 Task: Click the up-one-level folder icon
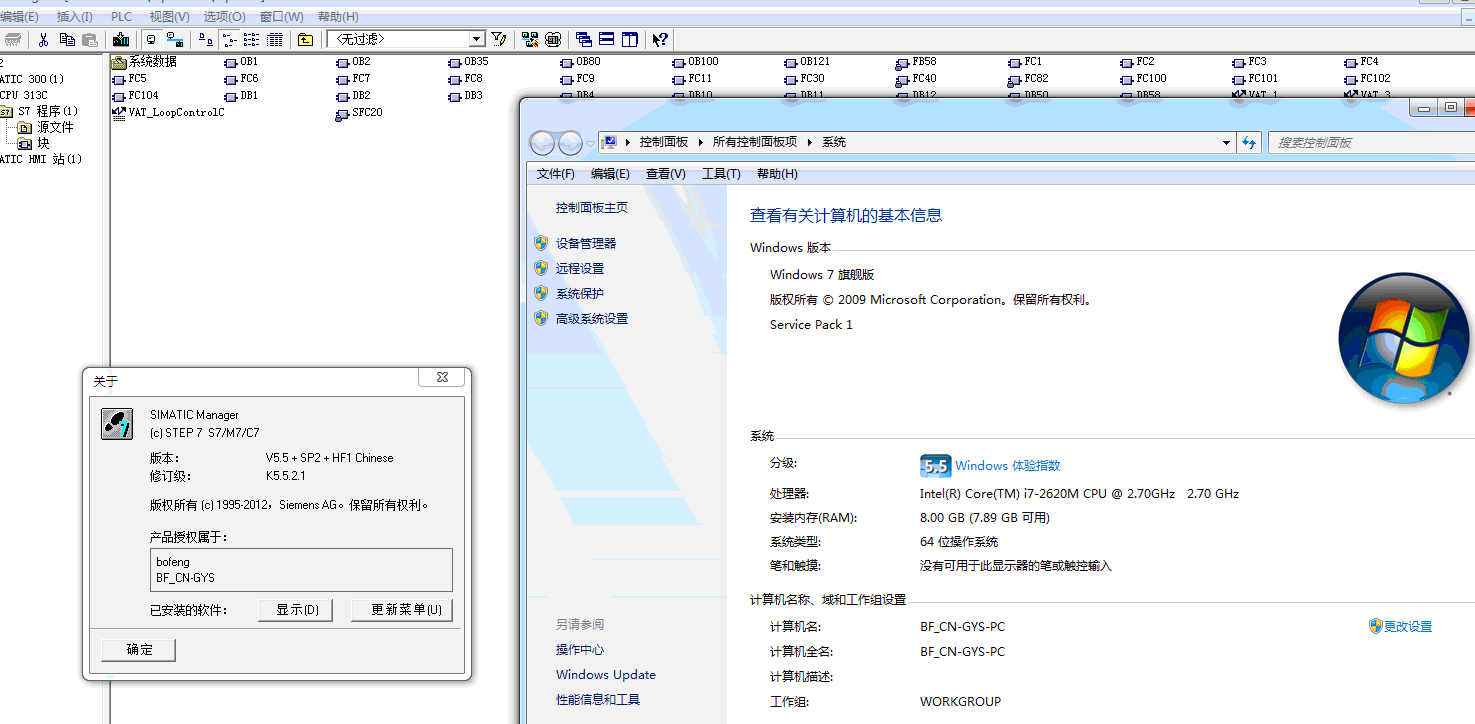pyautogui.click(x=306, y=40)
